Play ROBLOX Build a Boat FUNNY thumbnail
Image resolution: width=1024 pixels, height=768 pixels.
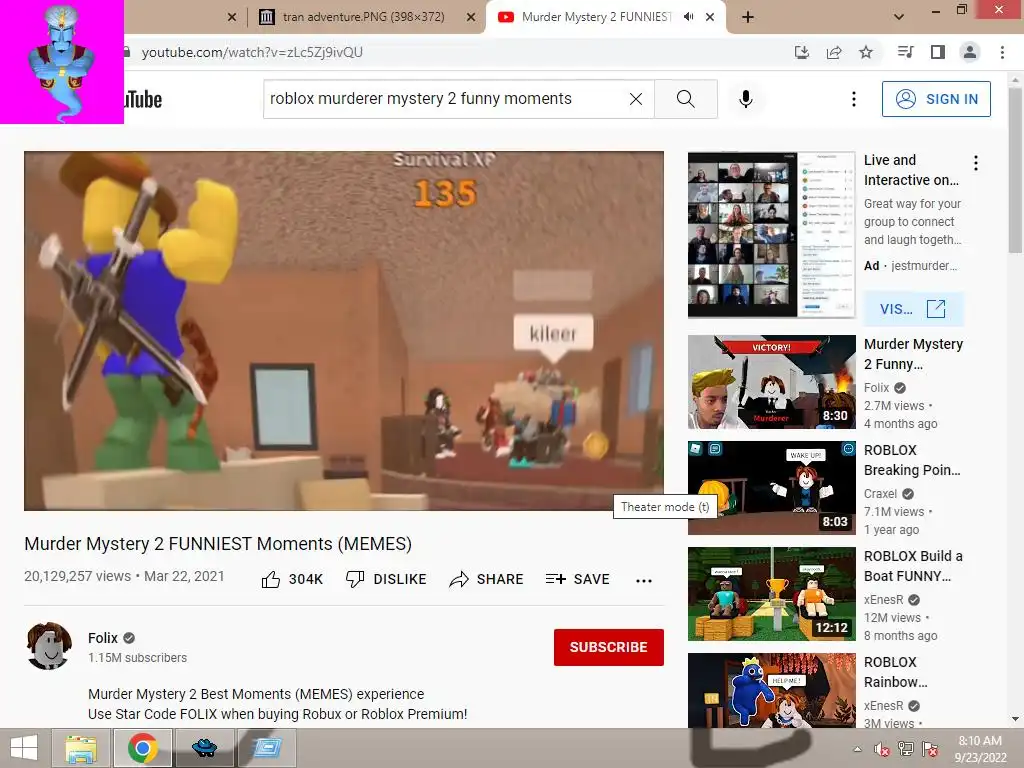(771, 594)
